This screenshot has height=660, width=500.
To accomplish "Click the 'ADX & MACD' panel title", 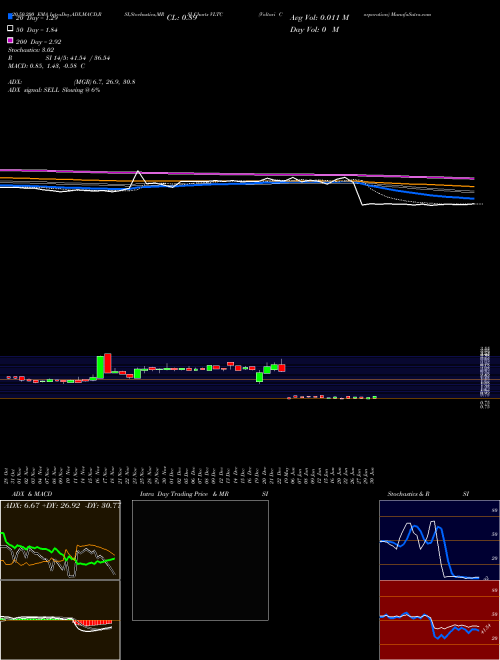I will click(32, 494).
